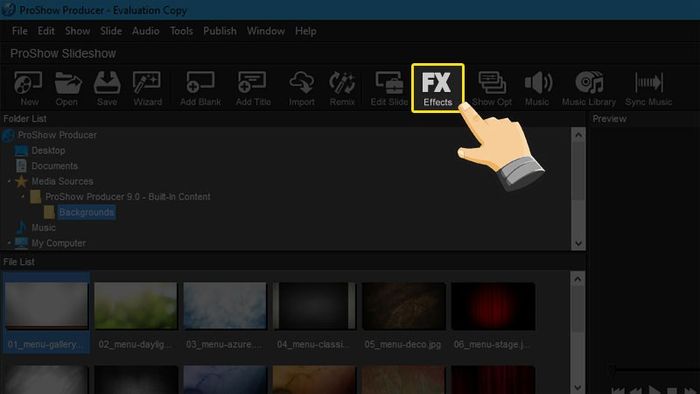Open Show Opt settings
Viewport: 700px width, 394px height.
(492, 88)
